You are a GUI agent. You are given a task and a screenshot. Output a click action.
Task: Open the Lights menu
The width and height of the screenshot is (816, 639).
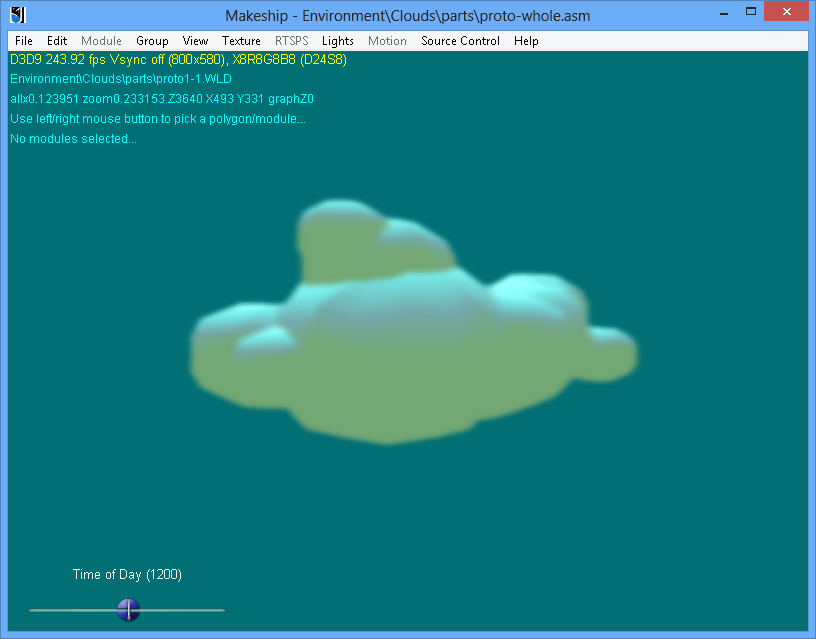tap(337, 41)
